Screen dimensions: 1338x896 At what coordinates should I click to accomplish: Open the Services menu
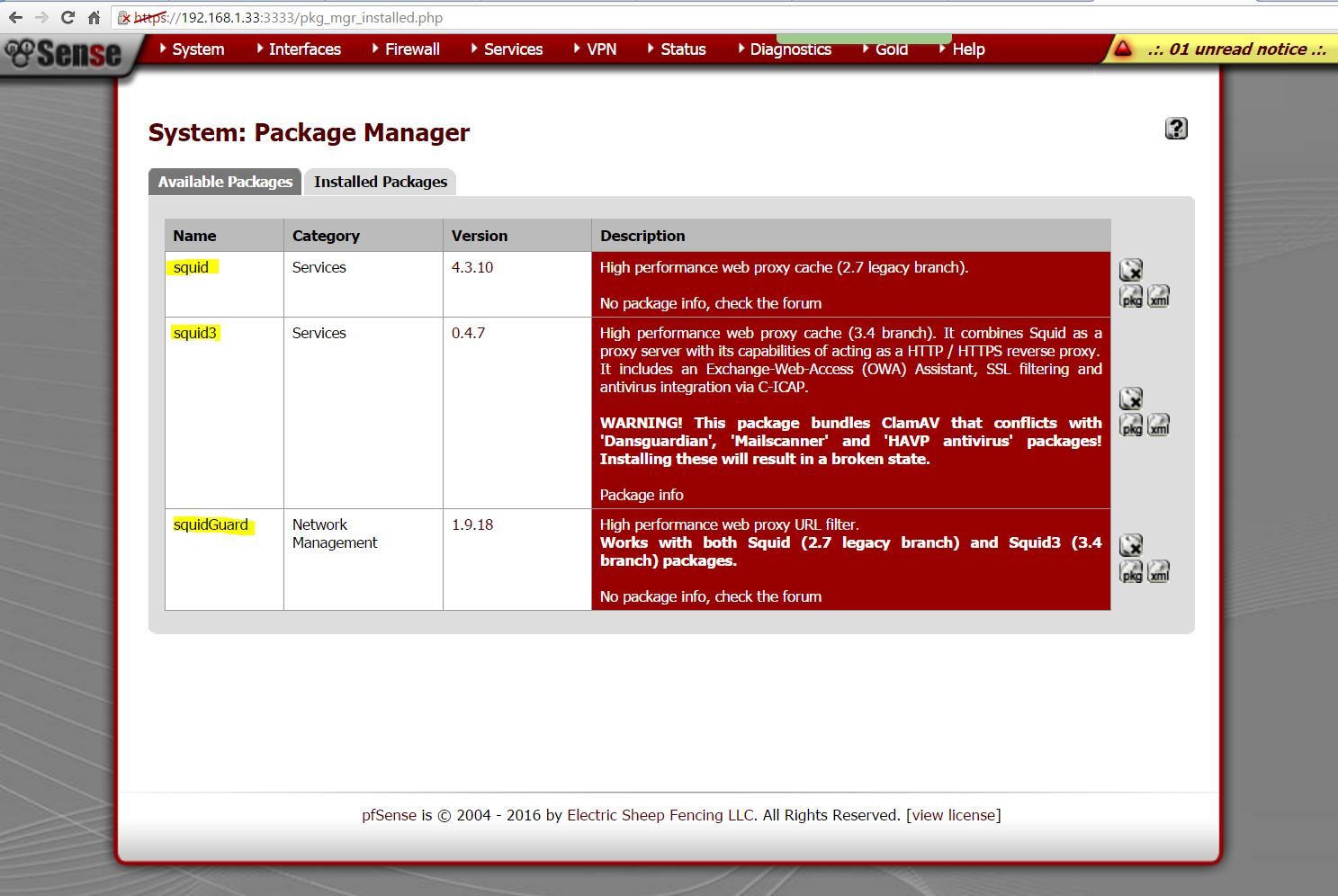pyautogui.click(x=513, y=49)
